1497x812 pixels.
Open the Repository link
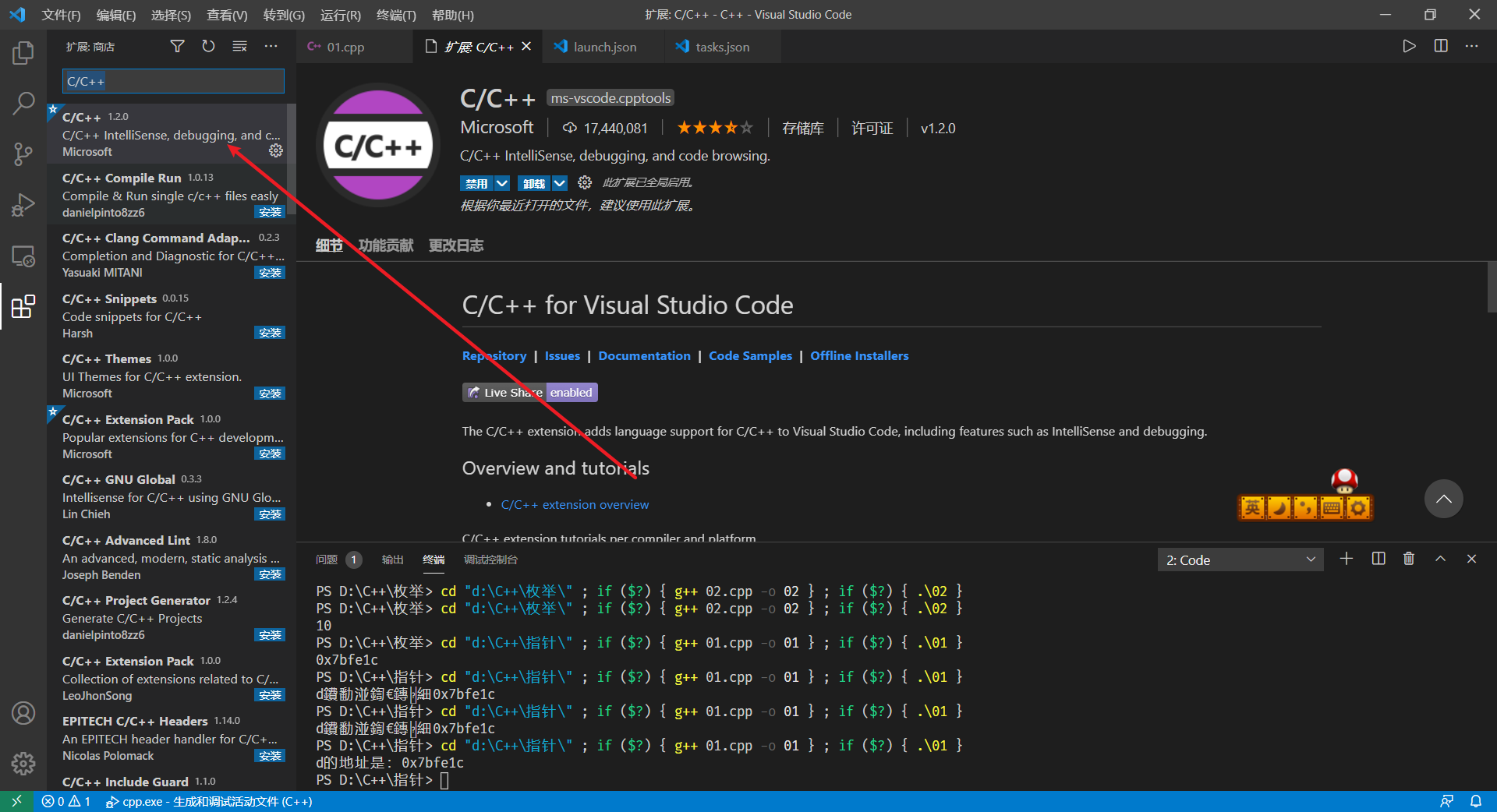494,355
